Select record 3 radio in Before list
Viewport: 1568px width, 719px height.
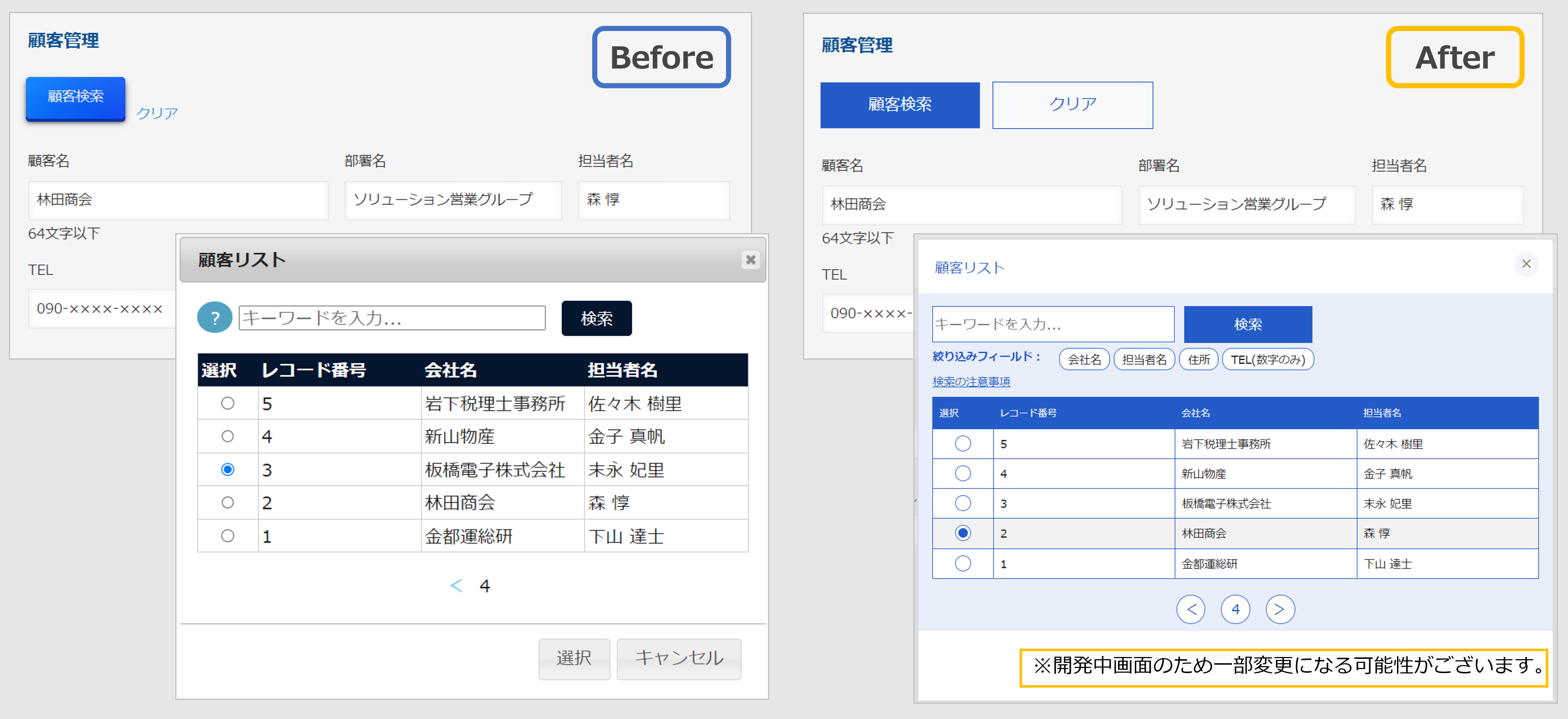[228, 469]
